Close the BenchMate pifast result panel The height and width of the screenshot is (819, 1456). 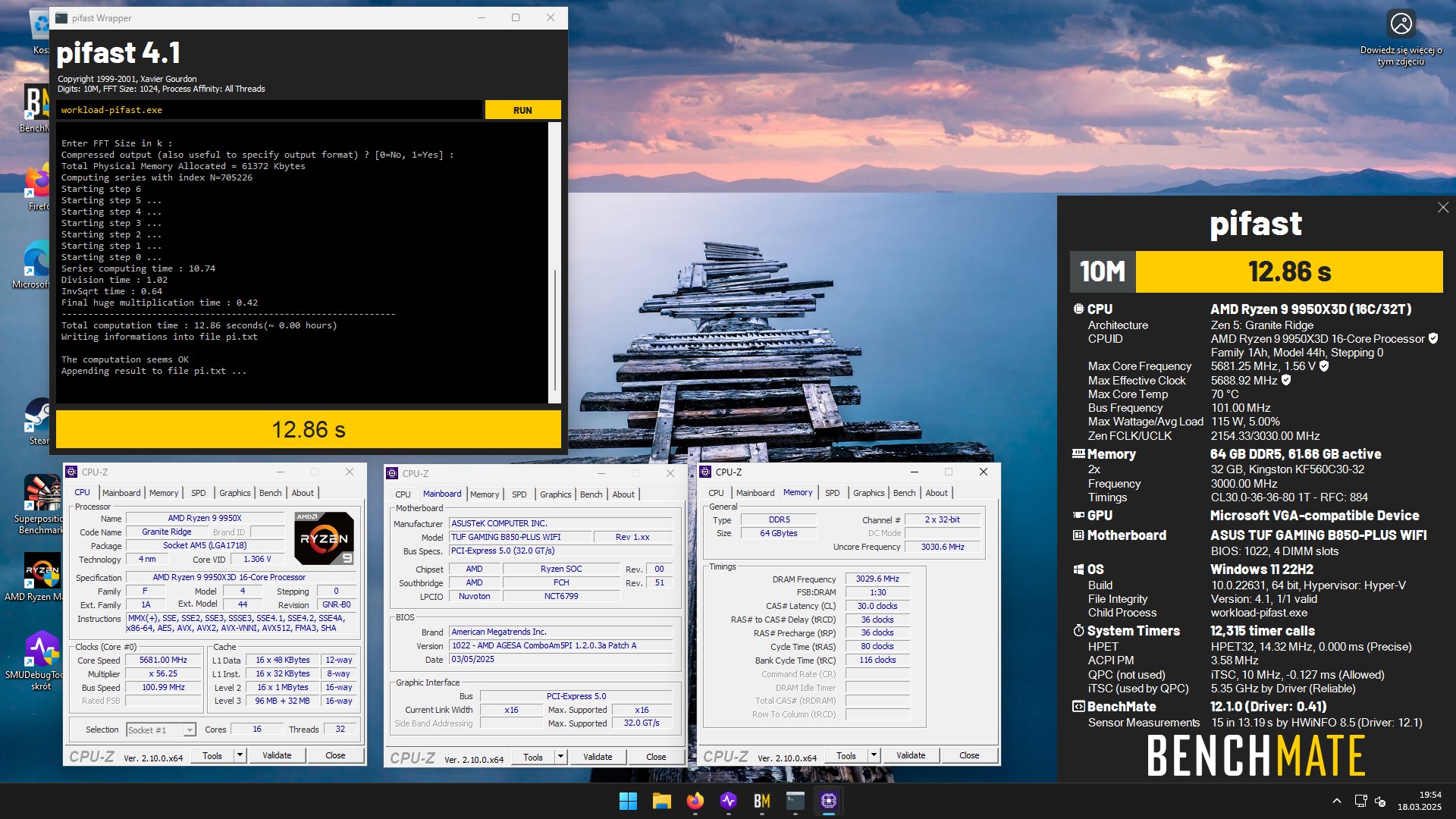[1443, 208]
